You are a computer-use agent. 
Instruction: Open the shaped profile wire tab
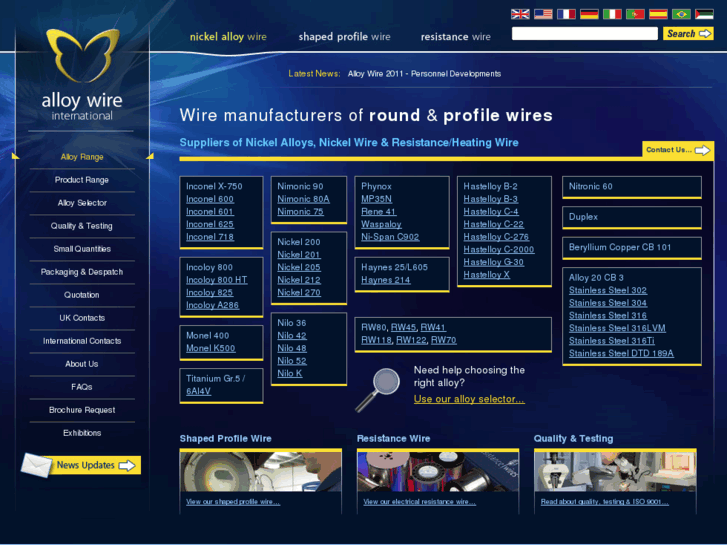[x=344, y=37]
